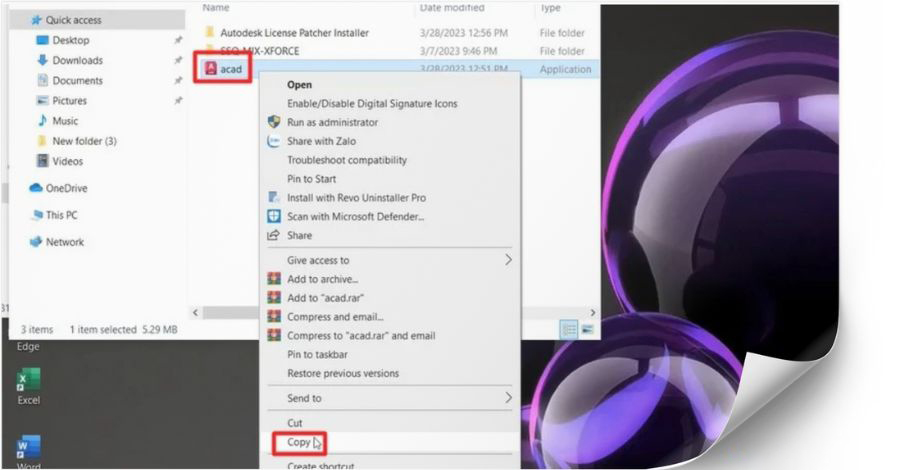Open the Downloads folder in sidebar
900x470 pixels.
(77, 60)
